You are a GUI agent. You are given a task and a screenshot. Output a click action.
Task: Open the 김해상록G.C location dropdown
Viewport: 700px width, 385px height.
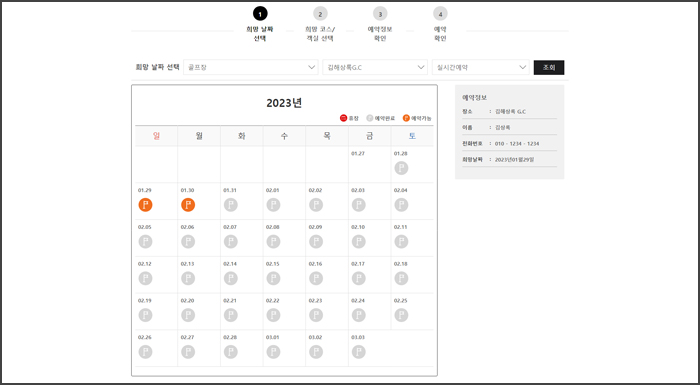375,67
